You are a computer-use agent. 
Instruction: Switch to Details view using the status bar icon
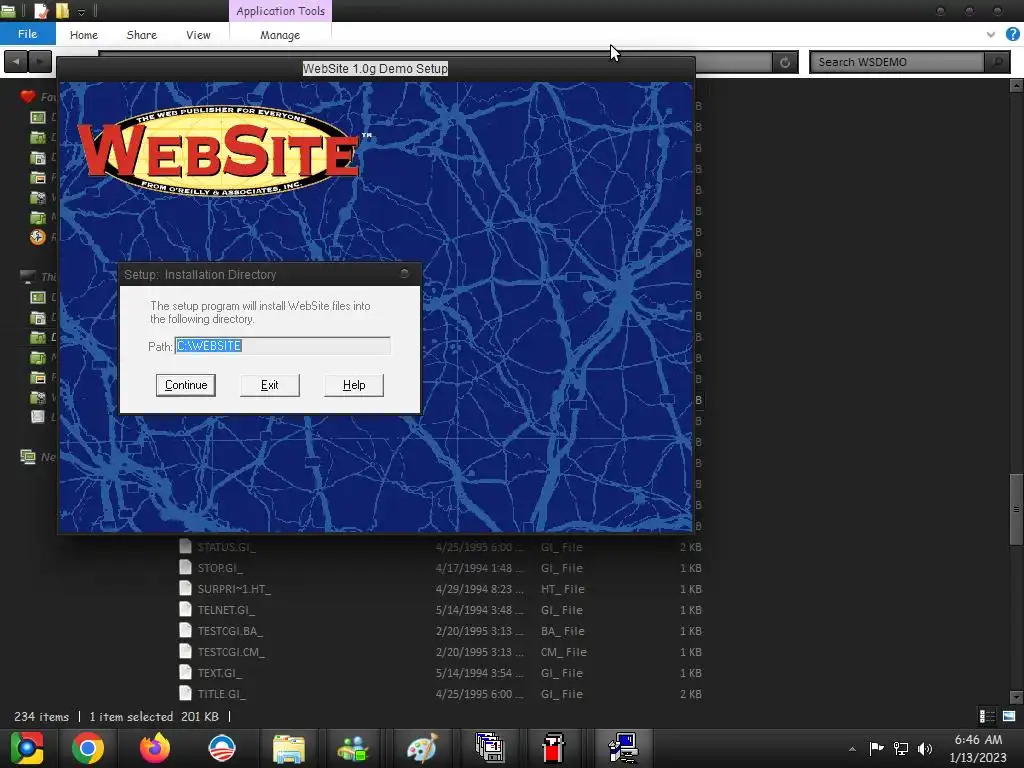[x=987, y=716]
